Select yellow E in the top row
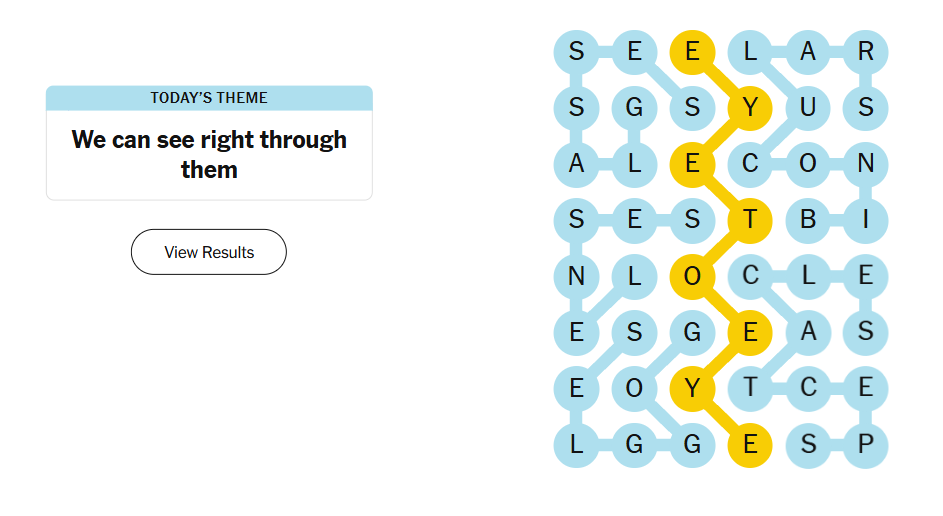Image resolution: width=943 pixels, height=516 pixels. (692, 51)
